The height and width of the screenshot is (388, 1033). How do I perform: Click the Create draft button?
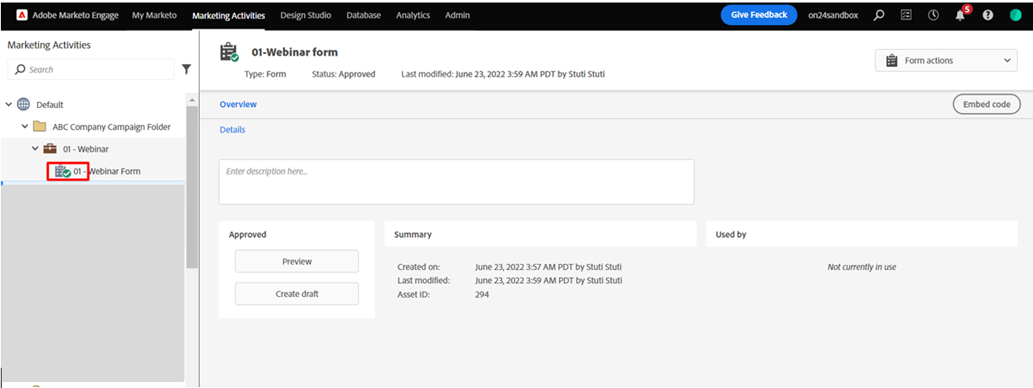tap(297, 294)
